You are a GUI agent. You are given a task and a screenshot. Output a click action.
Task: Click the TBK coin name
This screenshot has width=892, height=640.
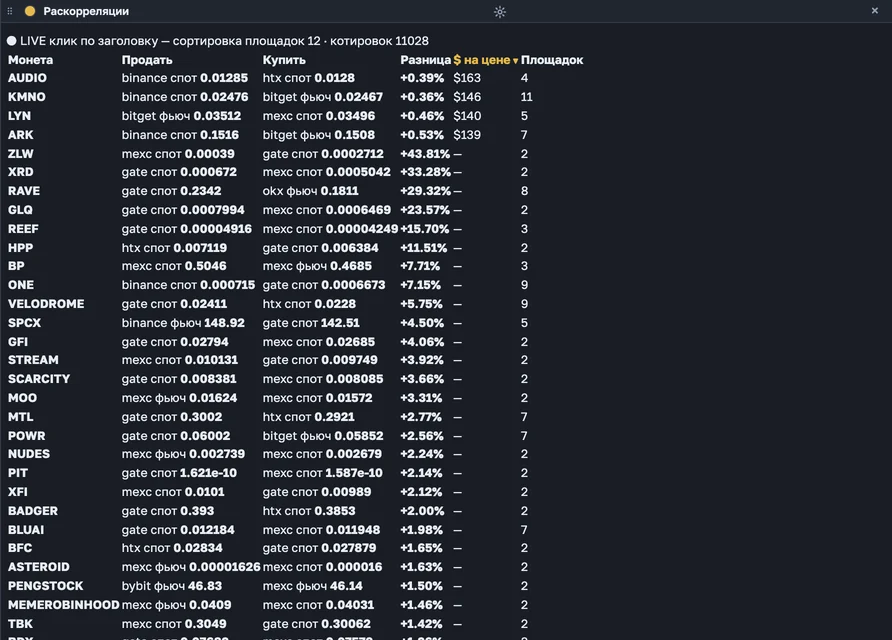[20, 624]
